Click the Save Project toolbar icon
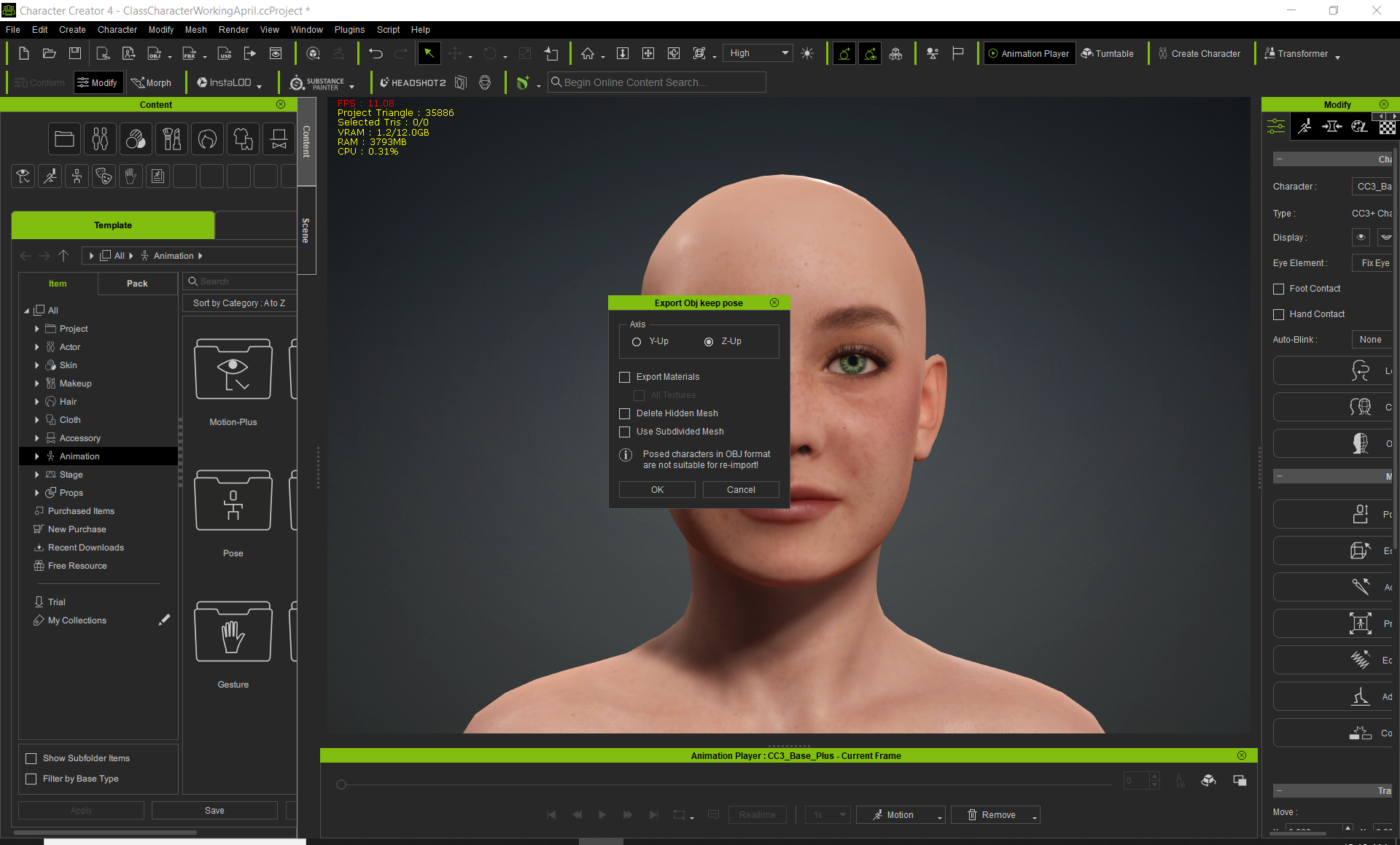This screenshot has height=845, width=1400. pos(75,53)
